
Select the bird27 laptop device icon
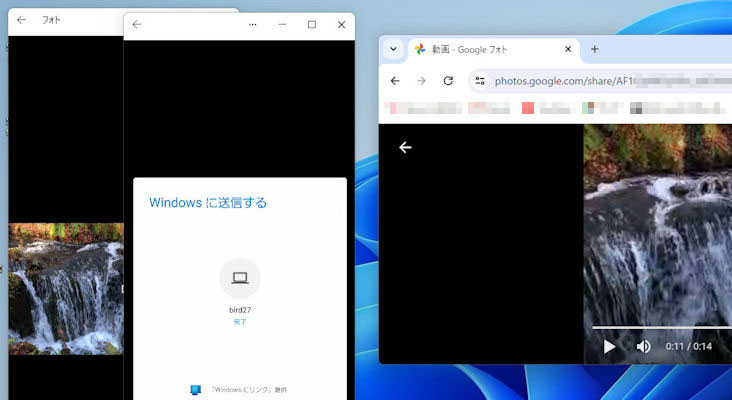point(240,278)
